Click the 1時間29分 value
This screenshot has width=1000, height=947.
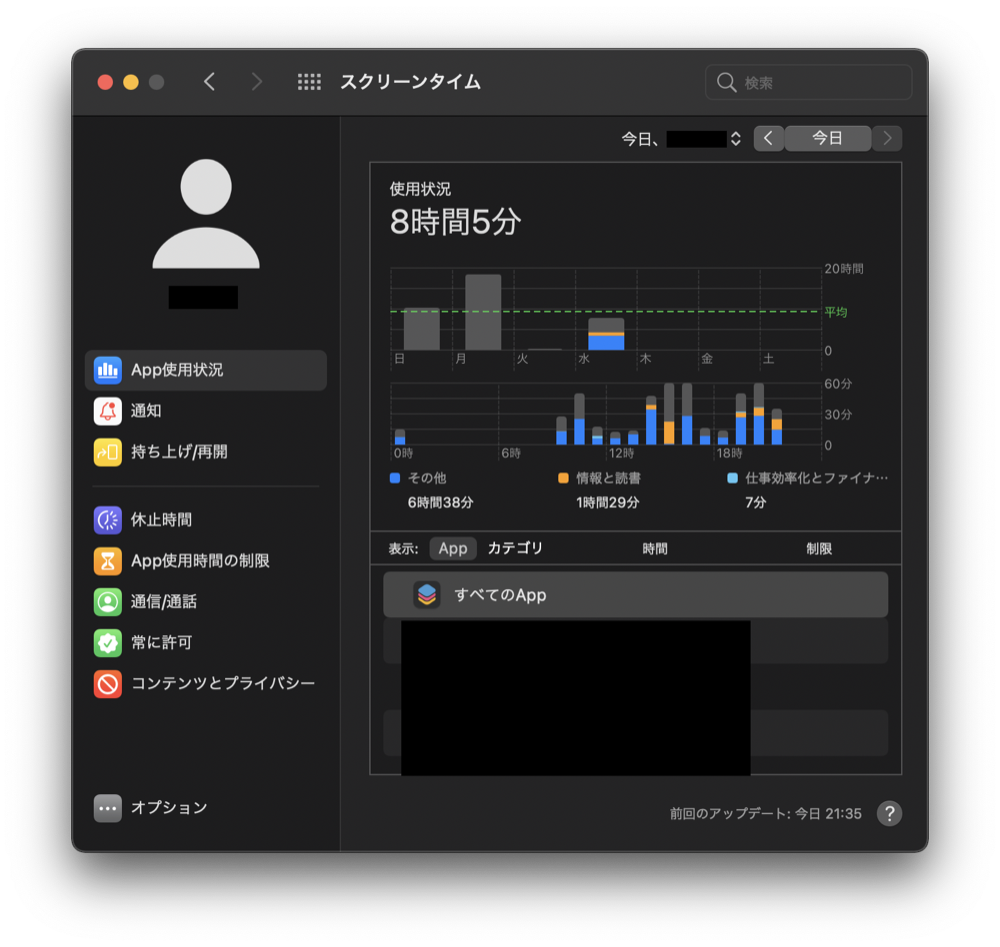pos(608,503)
